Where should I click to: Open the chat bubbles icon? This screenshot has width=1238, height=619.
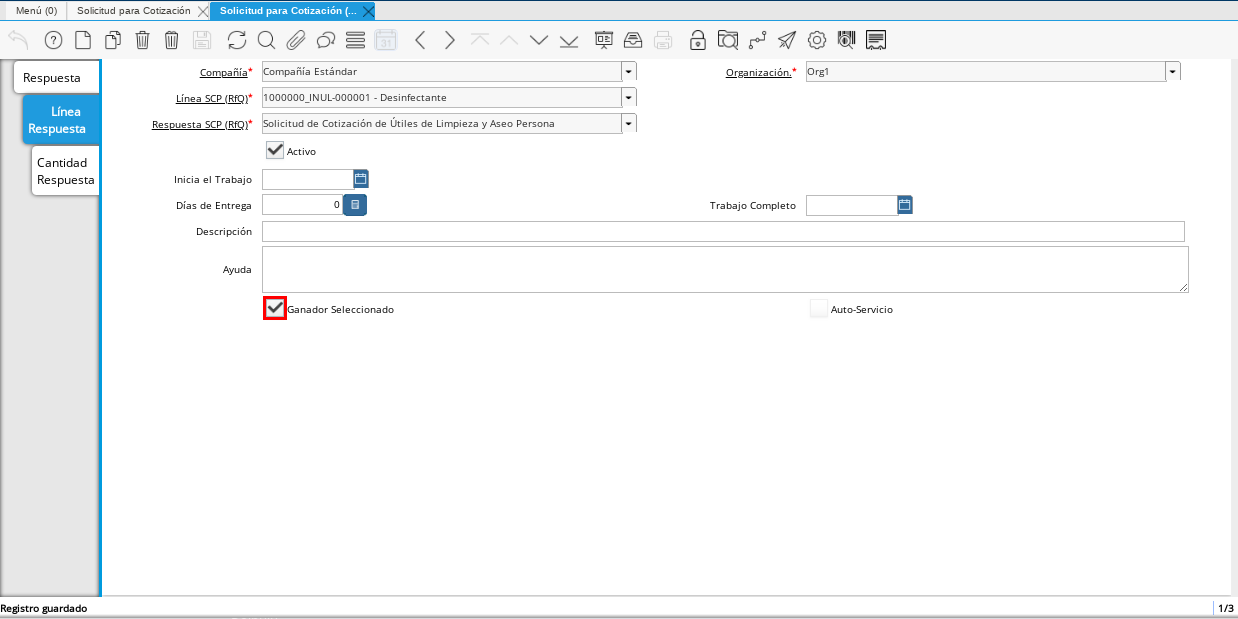(325, 40)
